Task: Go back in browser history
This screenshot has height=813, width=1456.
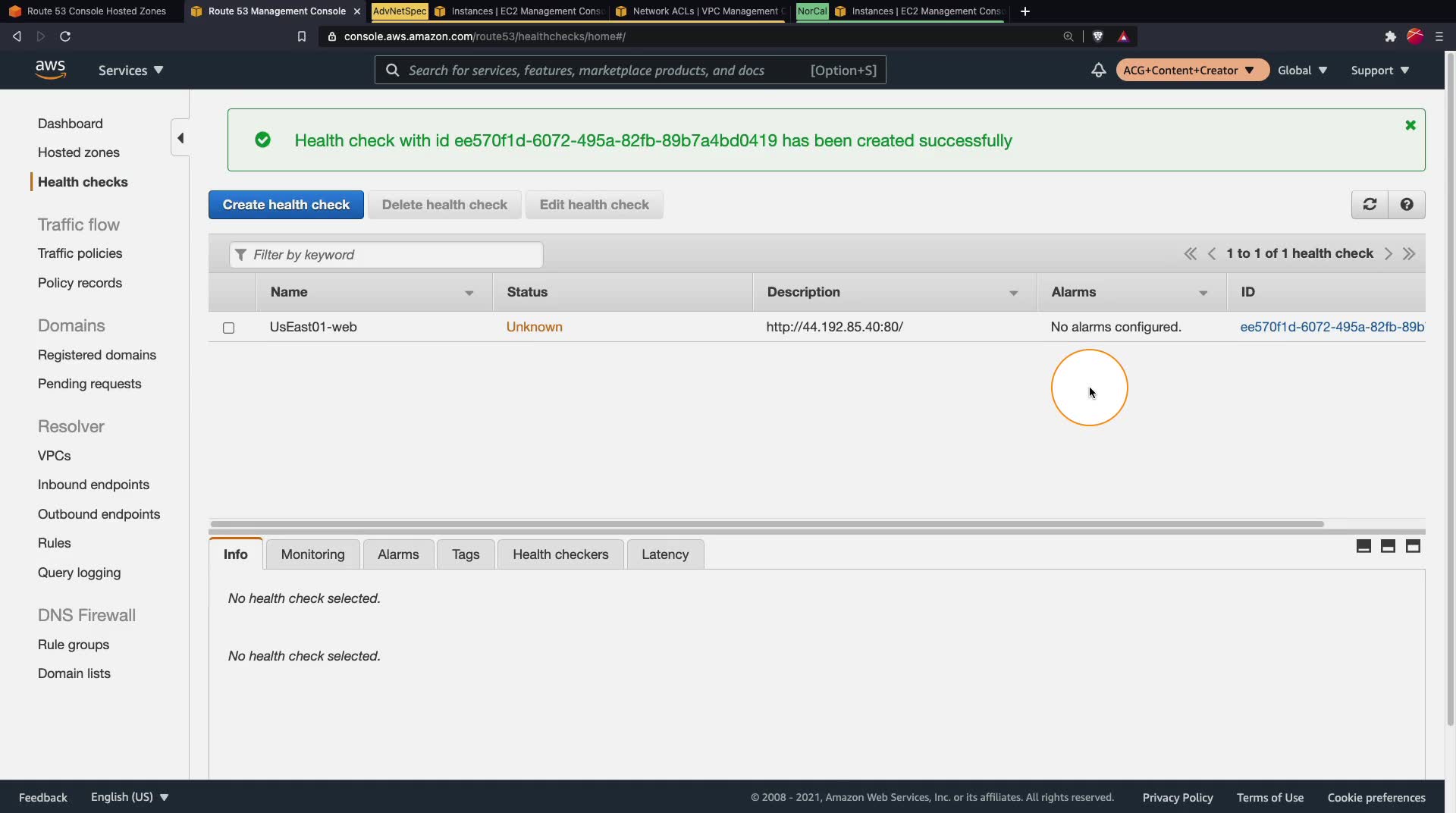Action: click(x=17, y=36)
